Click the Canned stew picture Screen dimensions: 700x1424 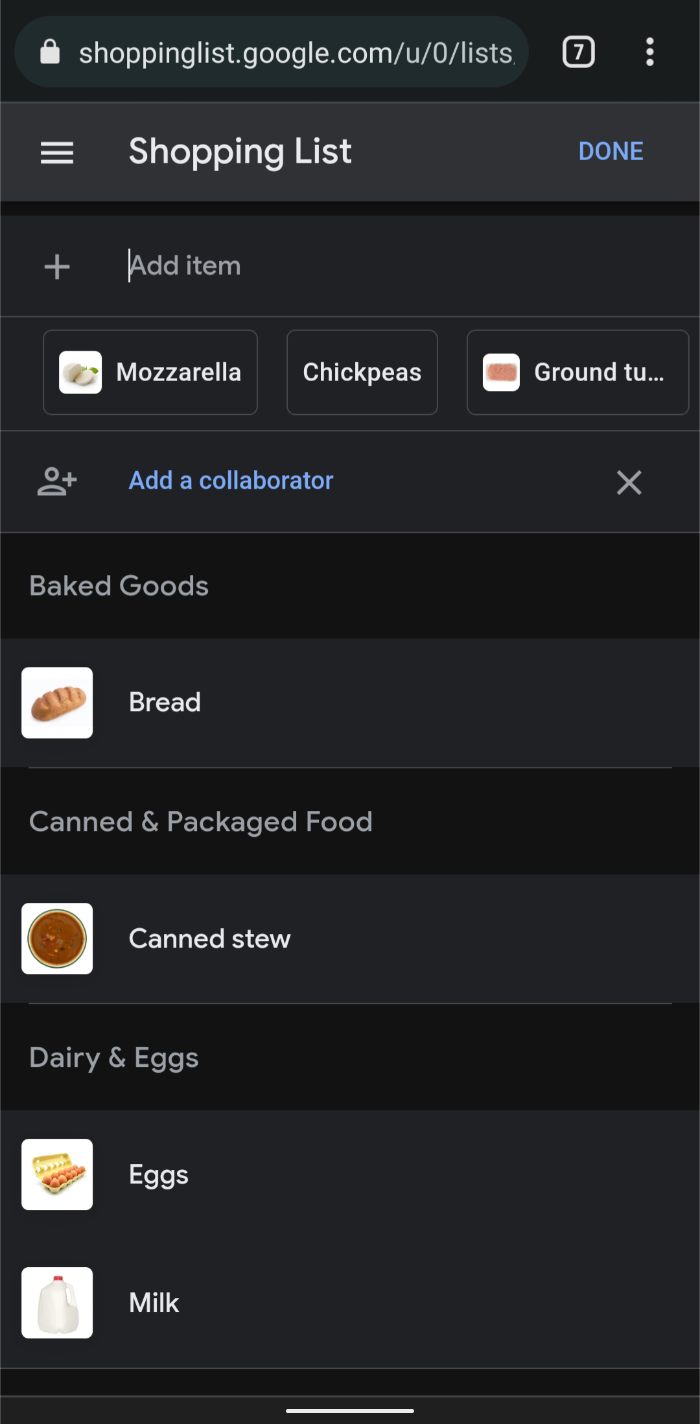(x=57, y=939)
